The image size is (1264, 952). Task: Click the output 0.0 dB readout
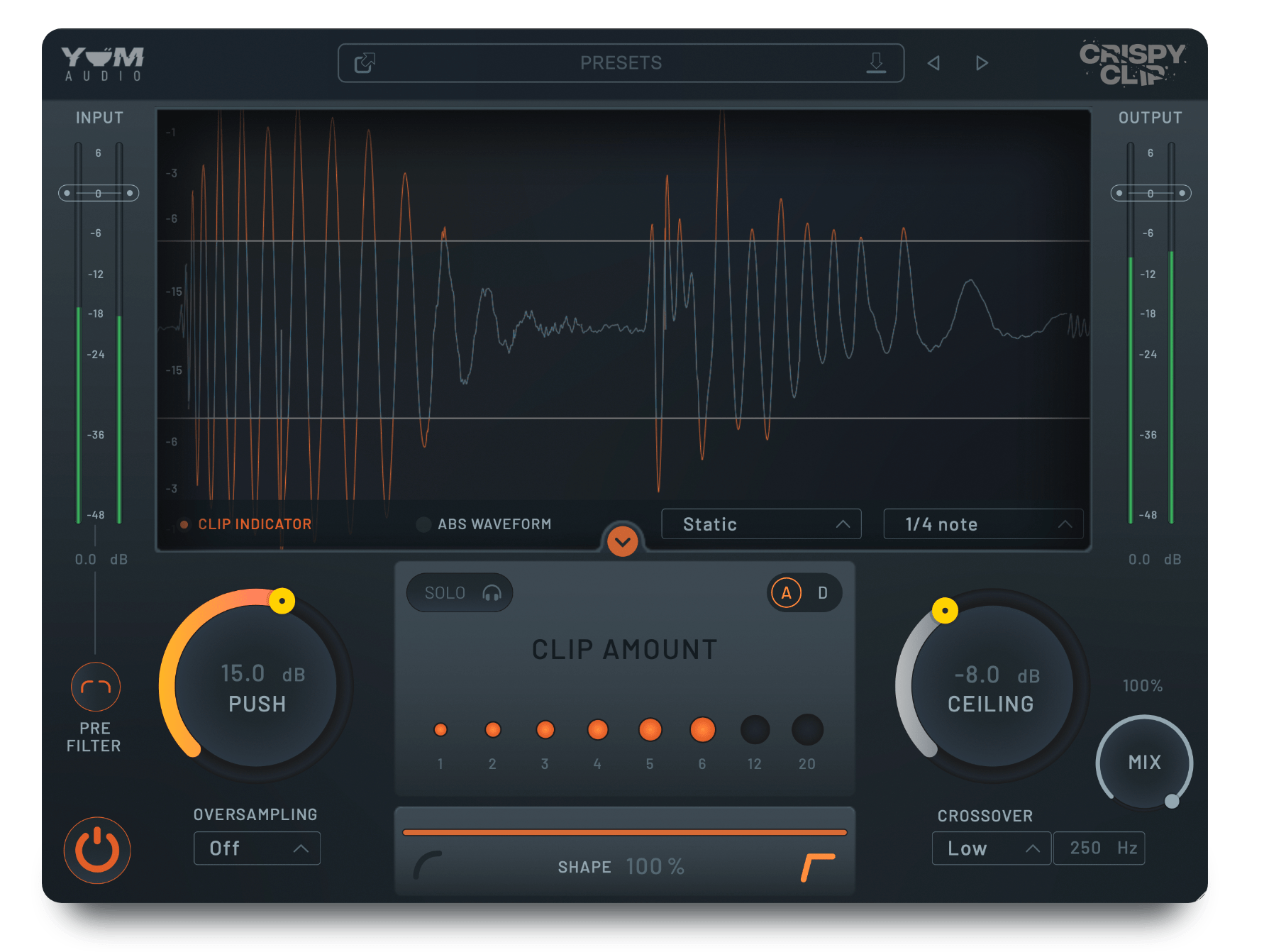[1155, 560]
